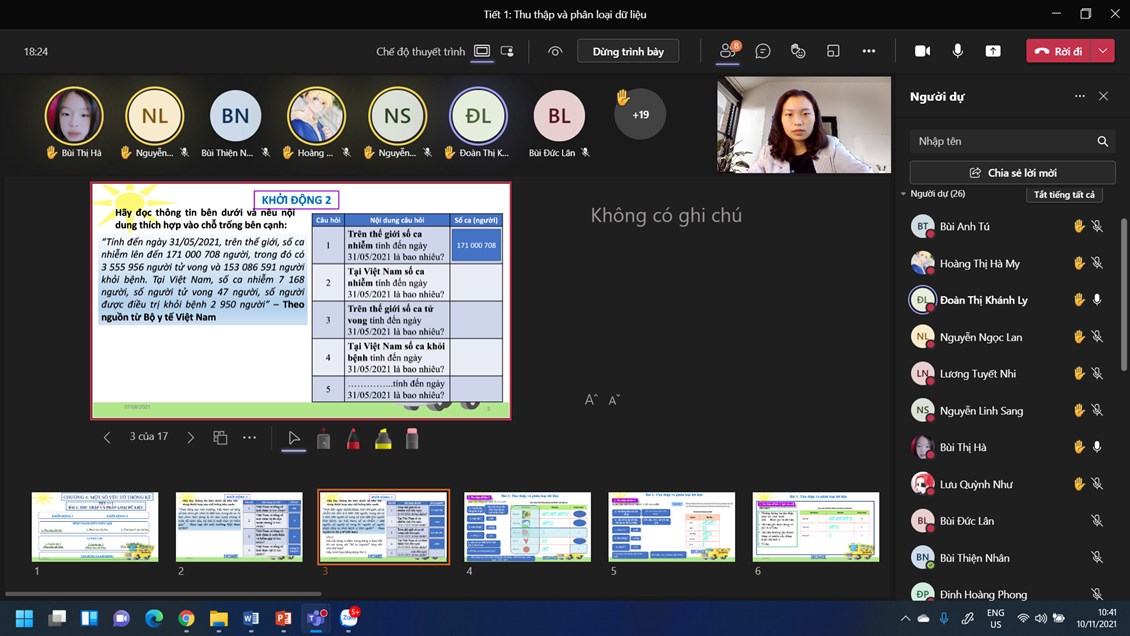Screen dimensions: 1130x636
Task: Open more options beside Người dự header
Action: point(1079,97)
